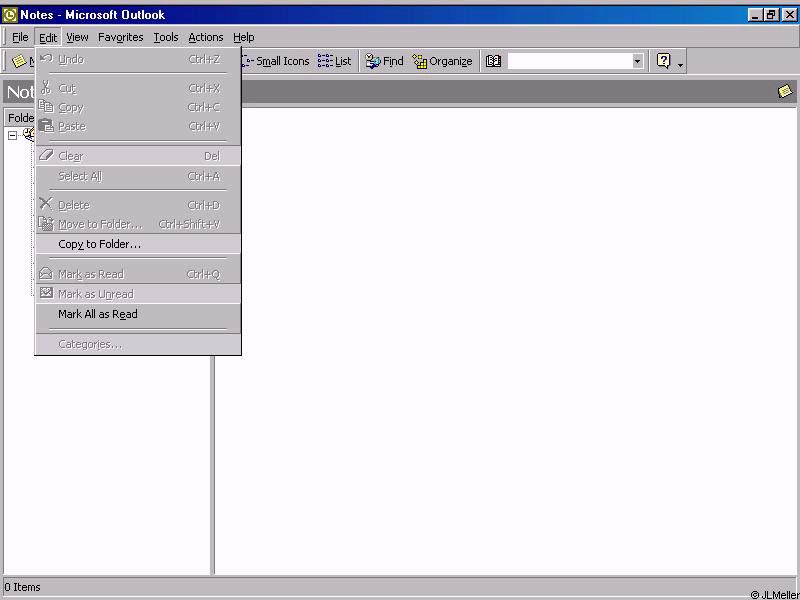Choose Copy to Folder in Edit menu
This screenshot has height=600, width=800.
(138, 244)
